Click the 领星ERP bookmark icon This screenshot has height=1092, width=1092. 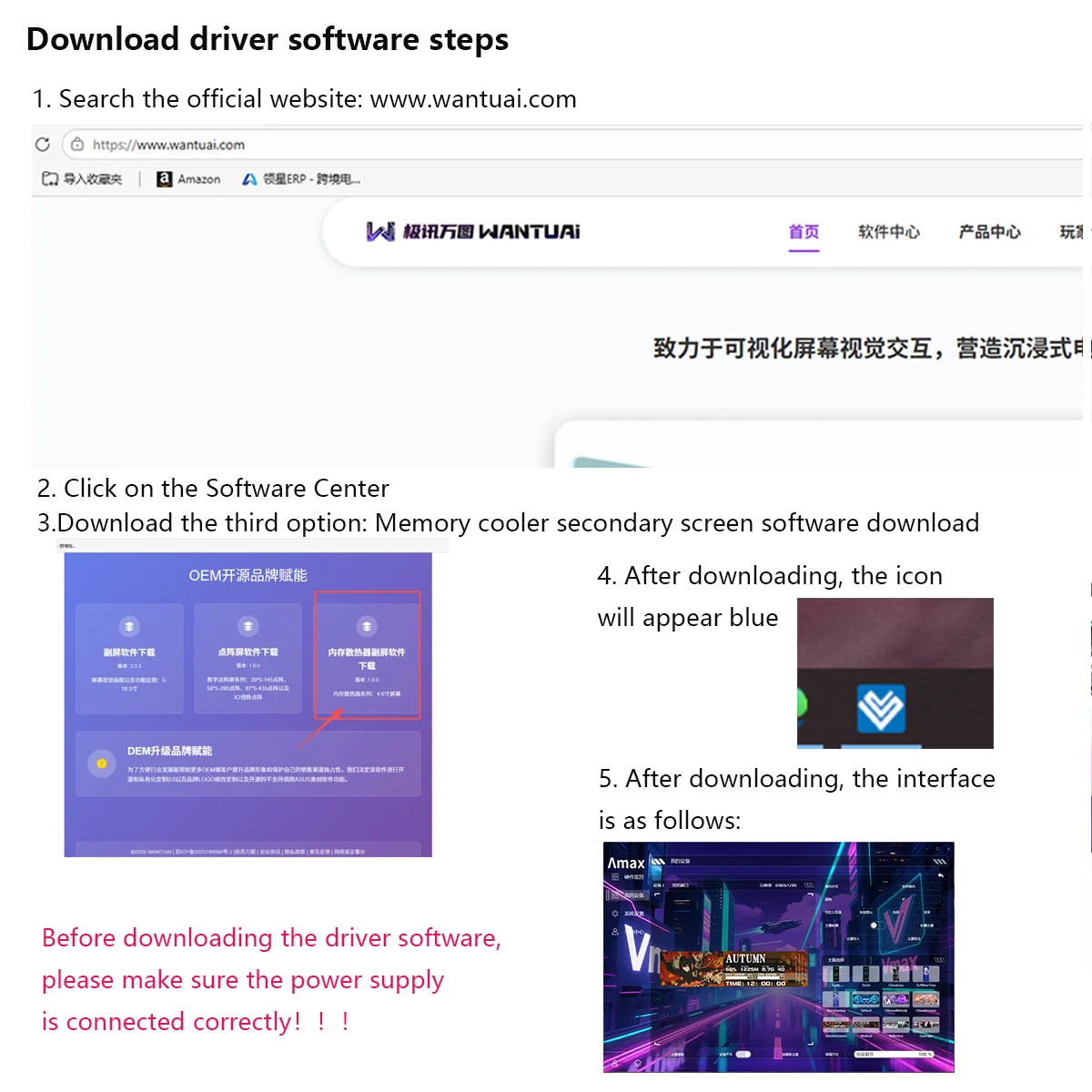248,179
